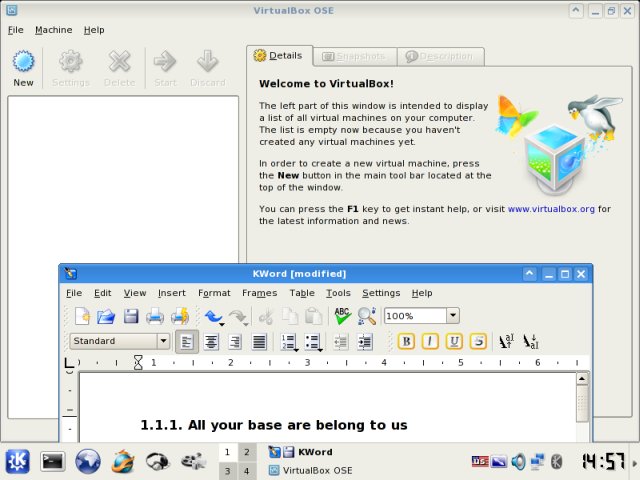640x480 pixels.
Task: Open numbered list style arrow
Action: pos(296,350)
